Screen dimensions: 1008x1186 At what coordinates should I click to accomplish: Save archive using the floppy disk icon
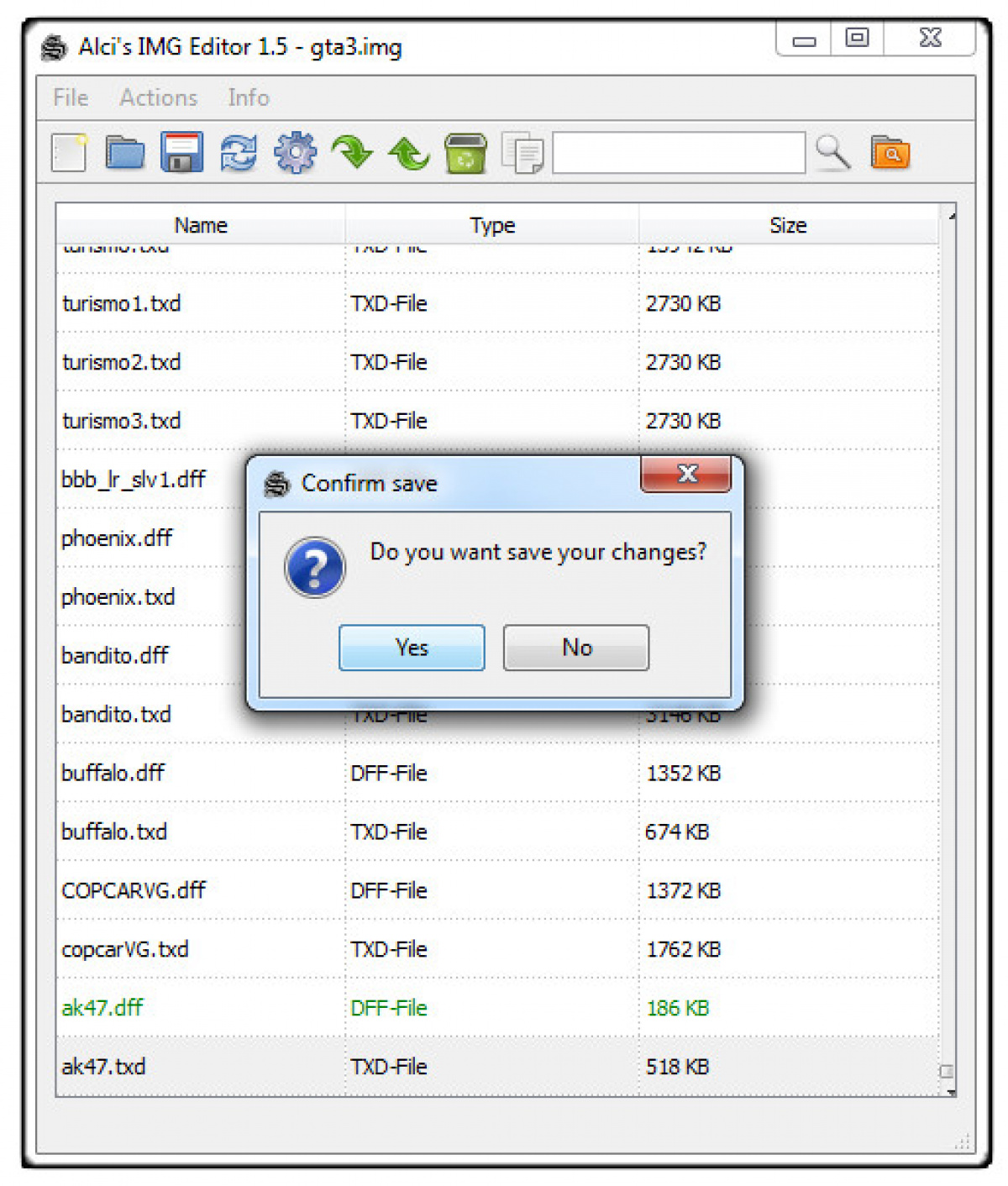(x=181, y=153)
